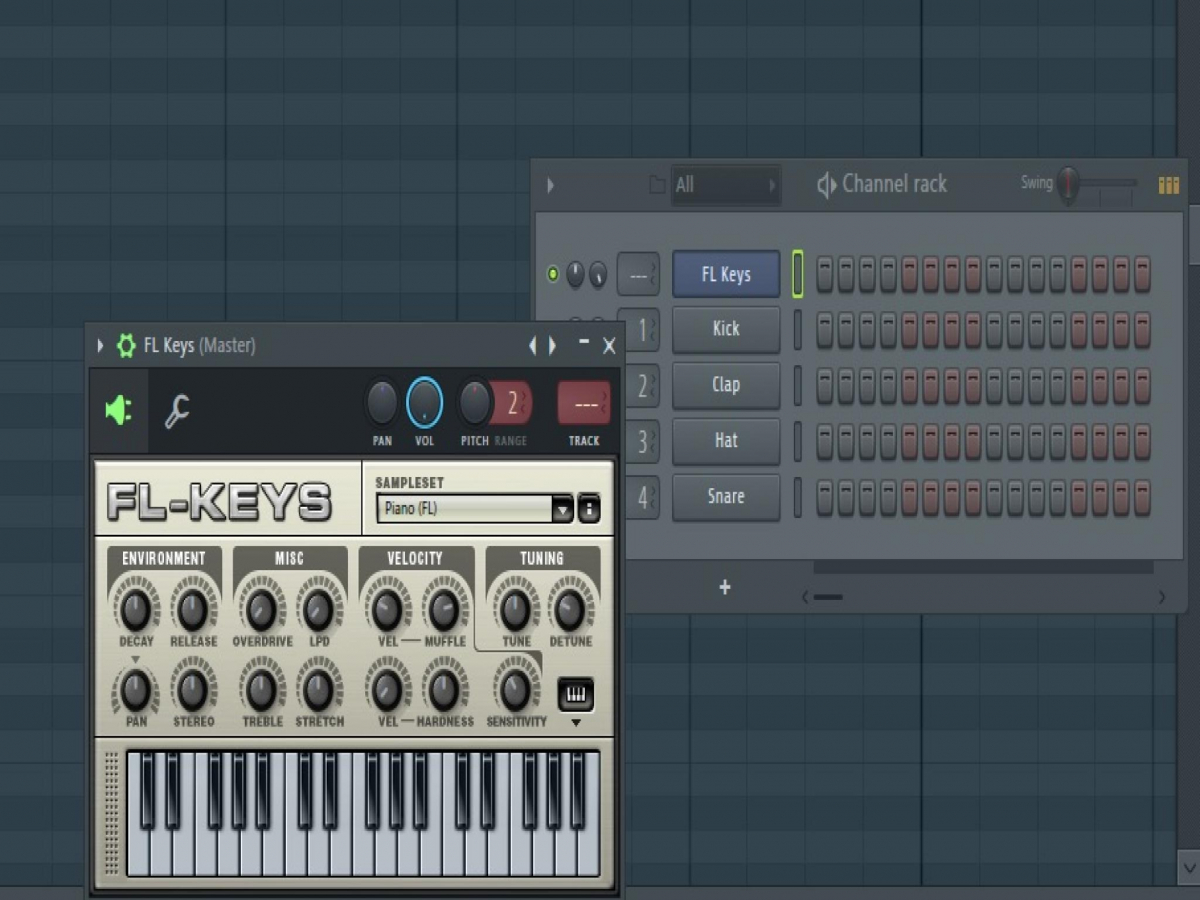Open graph editor icon in Channel rack
This screenshot has width=1200, height=900.
1168,185
